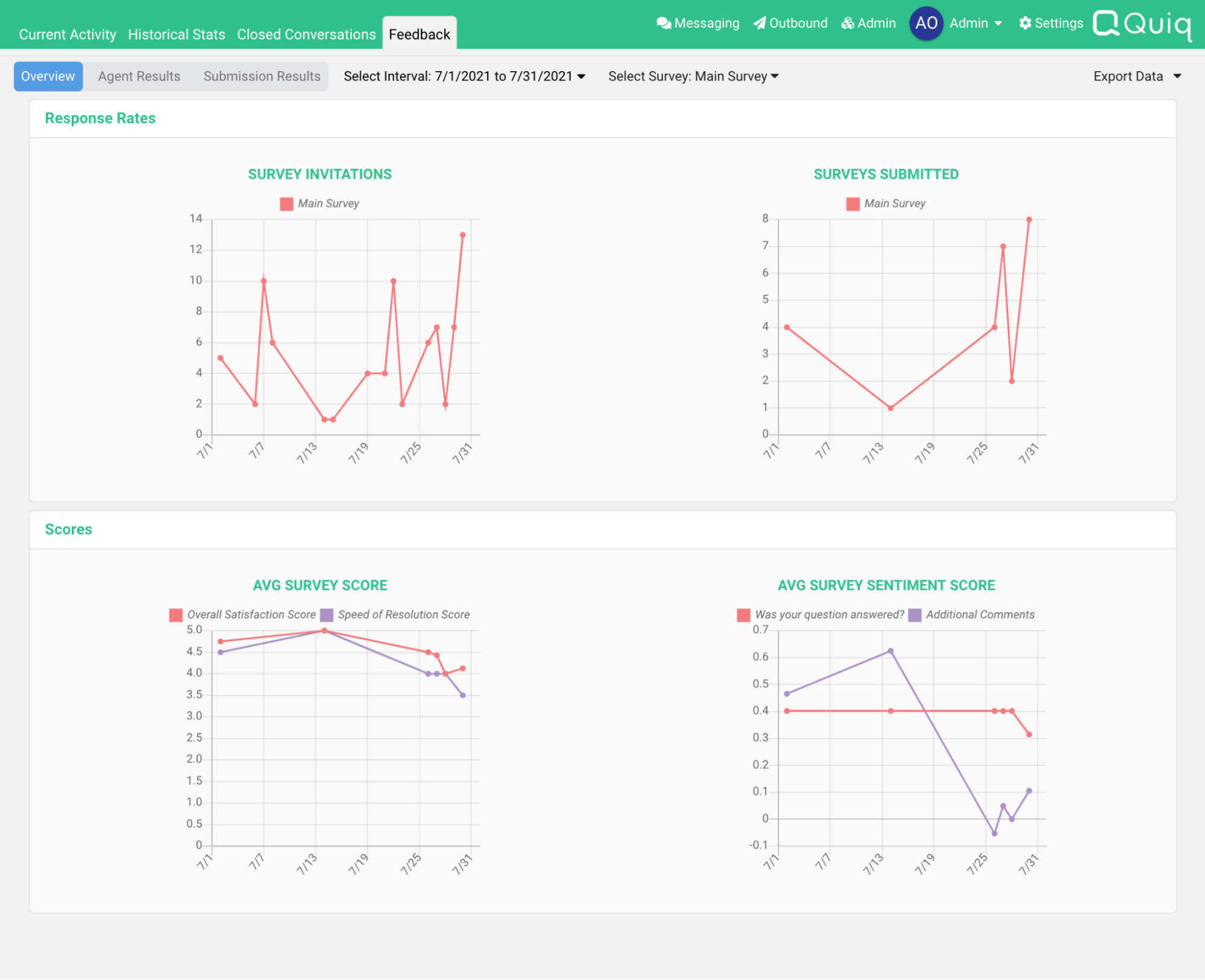Switch to Submission Results sub-tab

(262, 77)
